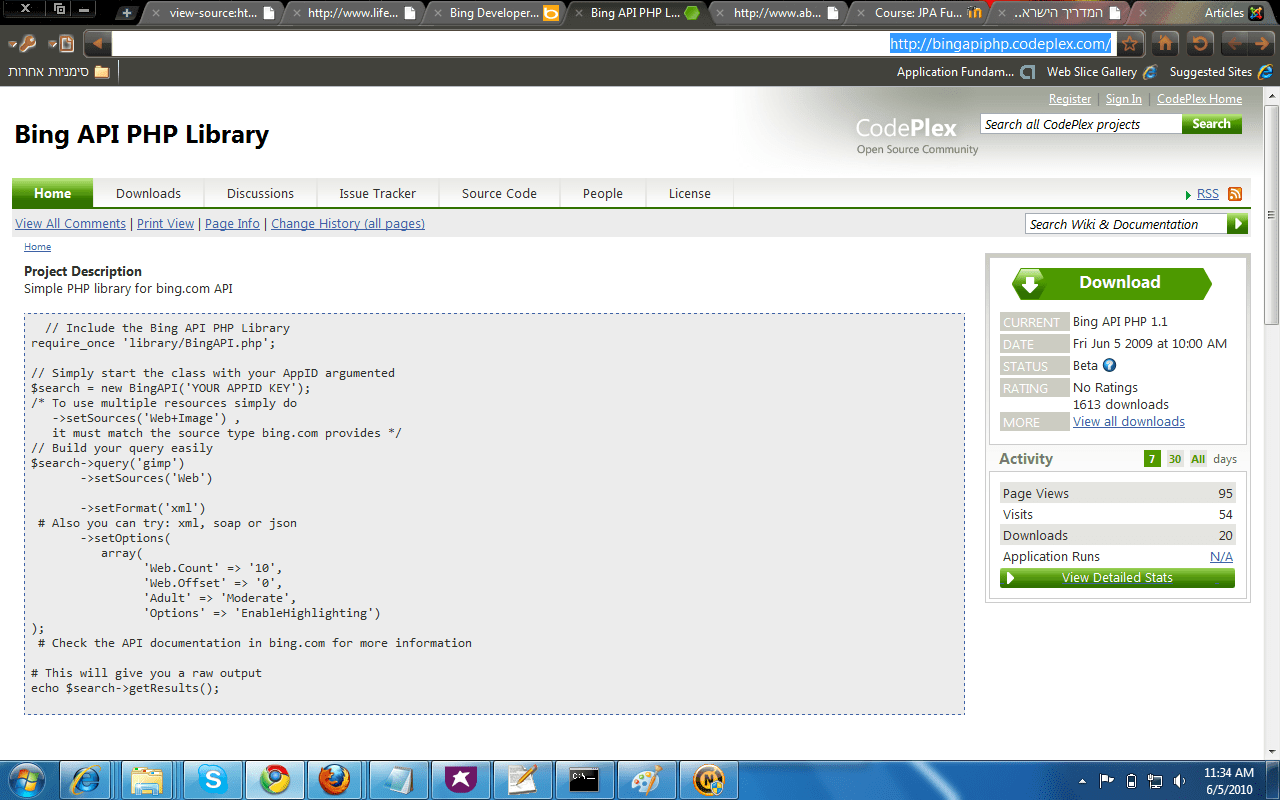Open Skype from the taskbar
Viewport: 1280px width, 800px height.
point(211,779)
